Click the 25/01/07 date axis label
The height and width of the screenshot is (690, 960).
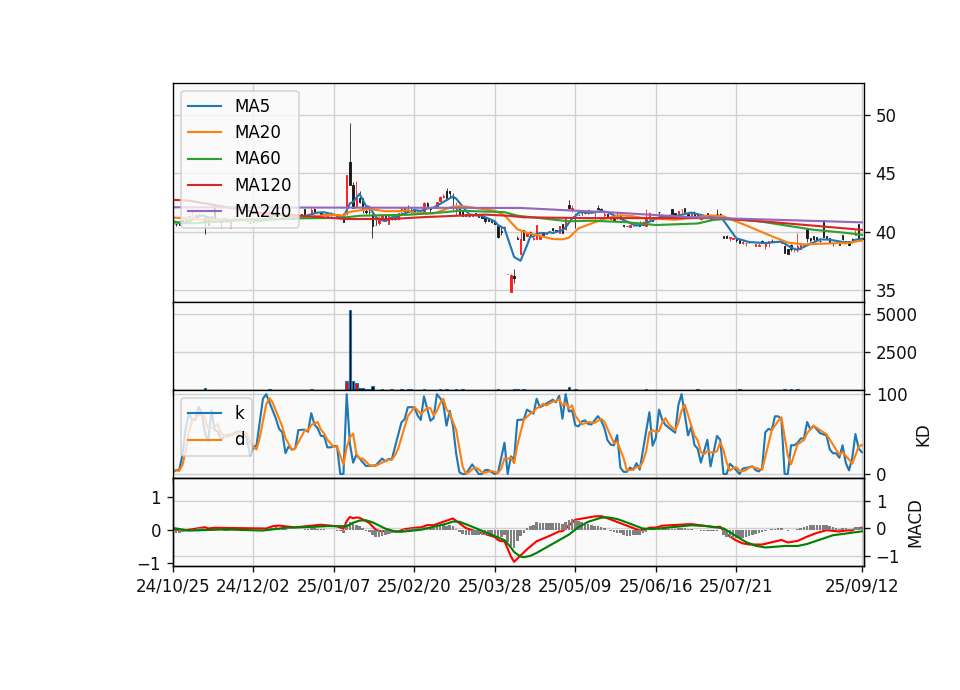[334, 586]
